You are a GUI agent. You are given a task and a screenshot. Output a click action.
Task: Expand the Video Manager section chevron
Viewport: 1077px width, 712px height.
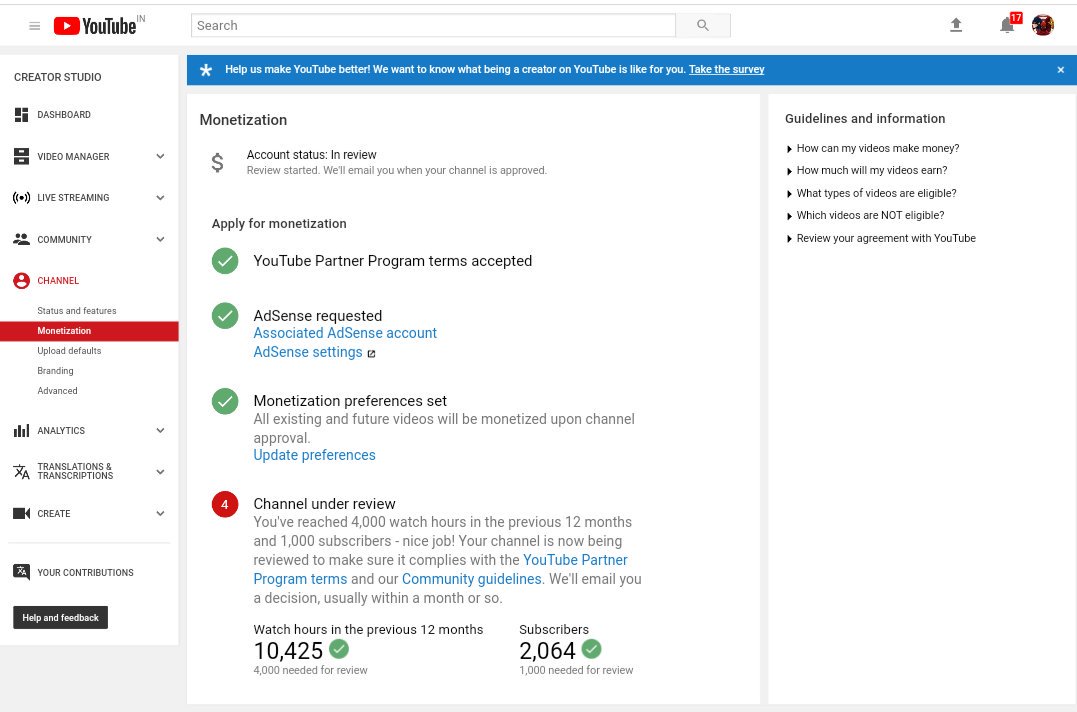coord(160,157)
